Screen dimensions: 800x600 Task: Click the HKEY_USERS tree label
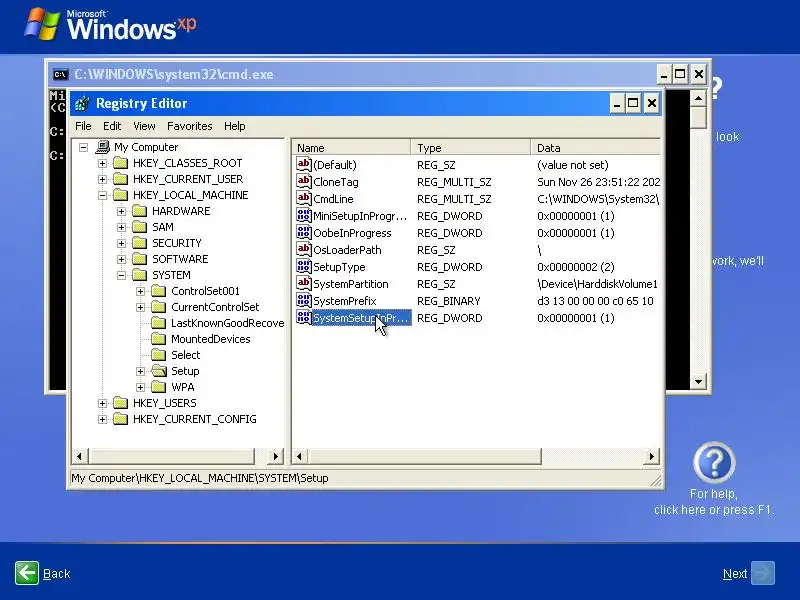(x=165, y=403)
